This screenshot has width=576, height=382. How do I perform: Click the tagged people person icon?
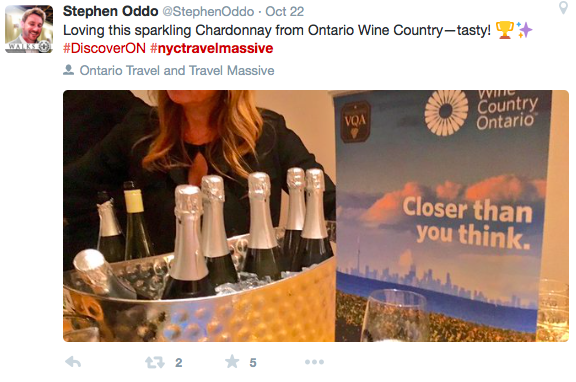coord(68,70)
